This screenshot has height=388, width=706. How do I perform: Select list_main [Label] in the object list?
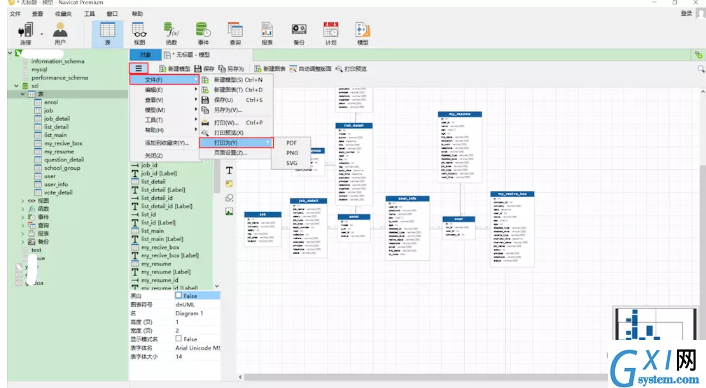pyautogui.click(x=162, y=239)
